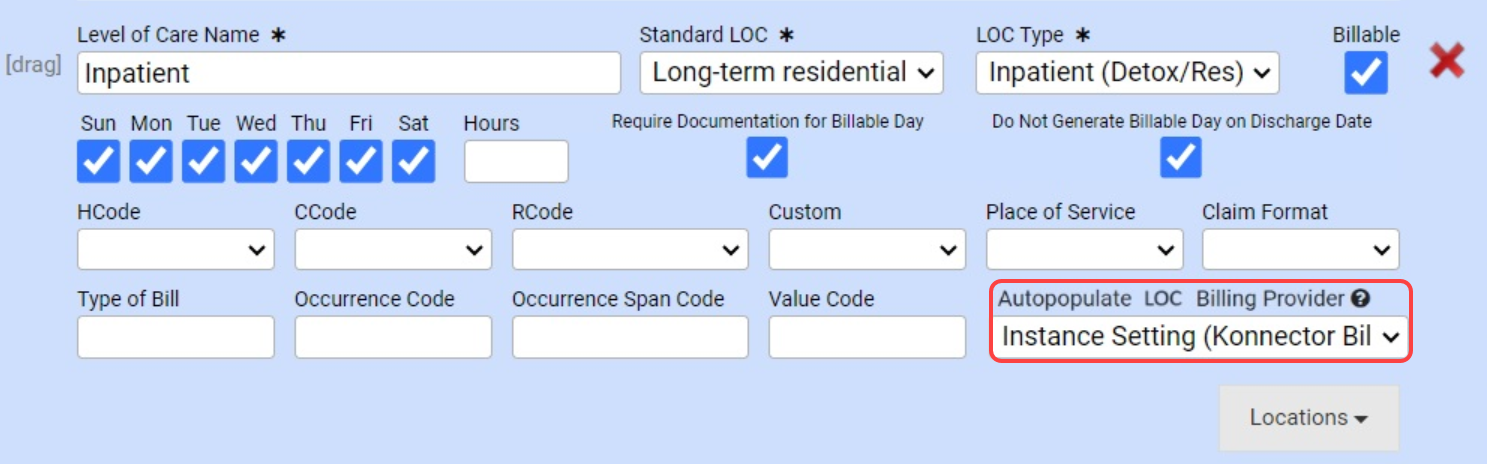The height and width of the screenshot is (464, 1487).
Task: Open the LOC Type dropdown
Action: point(1127,73)
